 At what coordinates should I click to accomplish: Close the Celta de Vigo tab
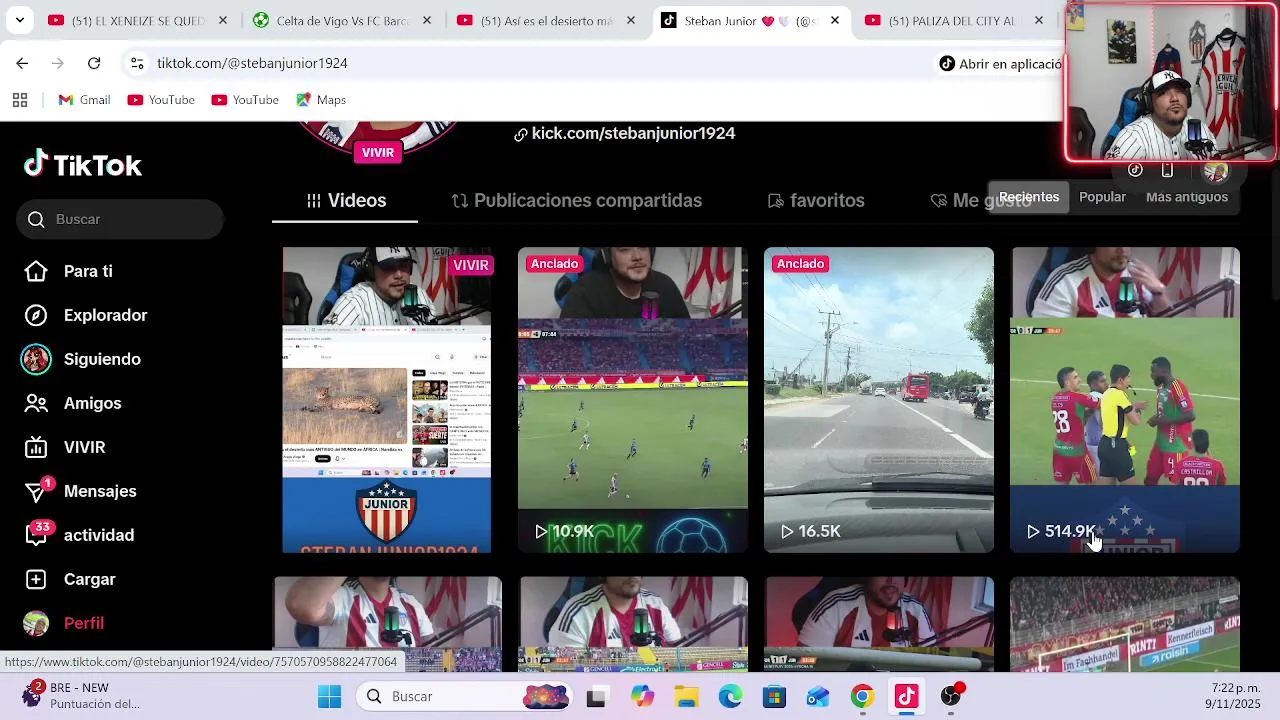coord(427,20)
